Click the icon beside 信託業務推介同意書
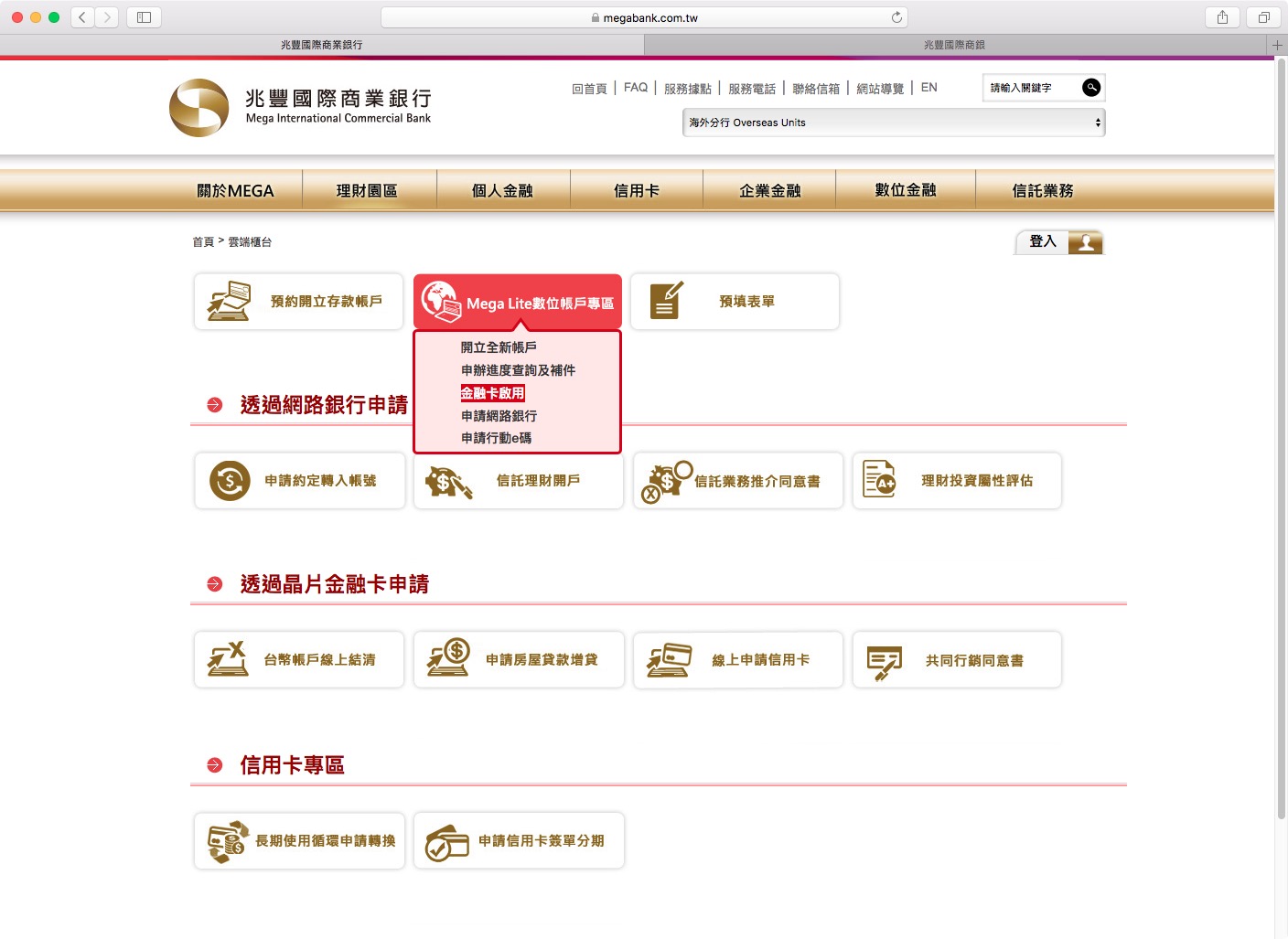The height and width of the screenshot is (939, 1288). pyautogui.click(x=666, y=482)
